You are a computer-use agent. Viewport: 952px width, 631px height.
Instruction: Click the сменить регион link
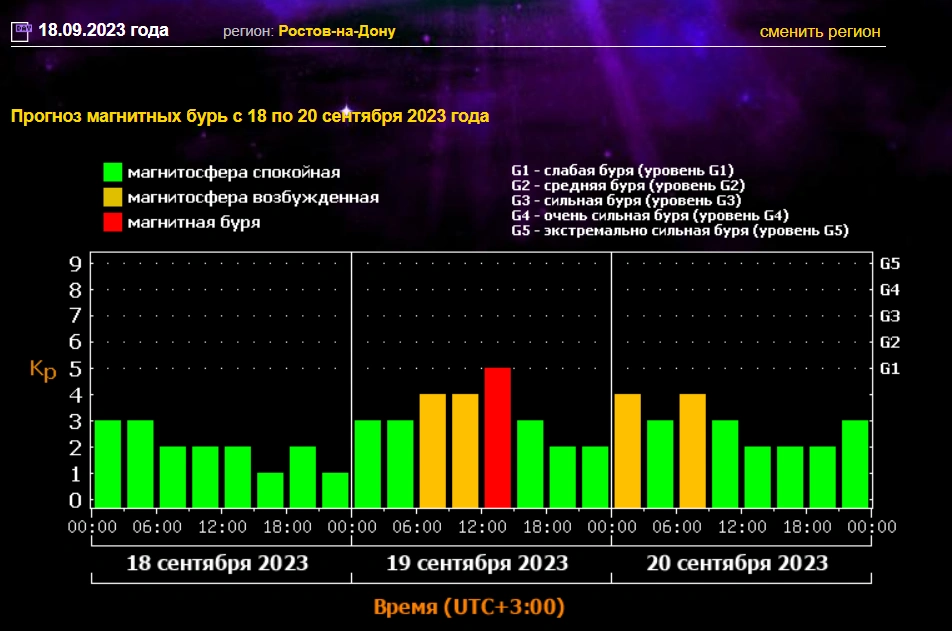click(820, 31)
